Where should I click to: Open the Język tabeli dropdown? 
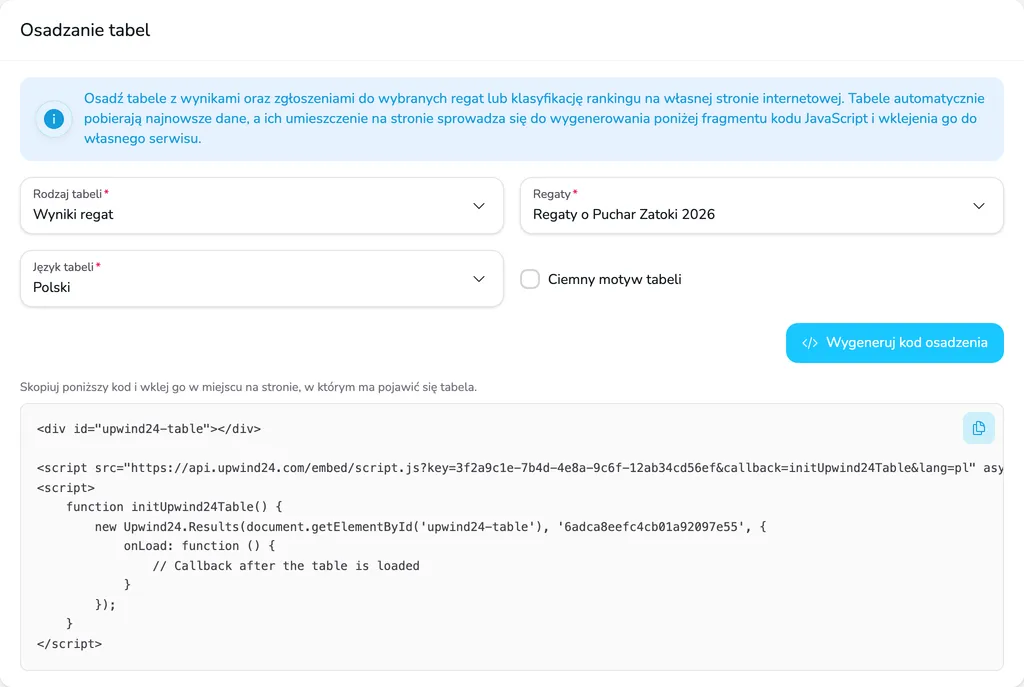coord(262,279)
